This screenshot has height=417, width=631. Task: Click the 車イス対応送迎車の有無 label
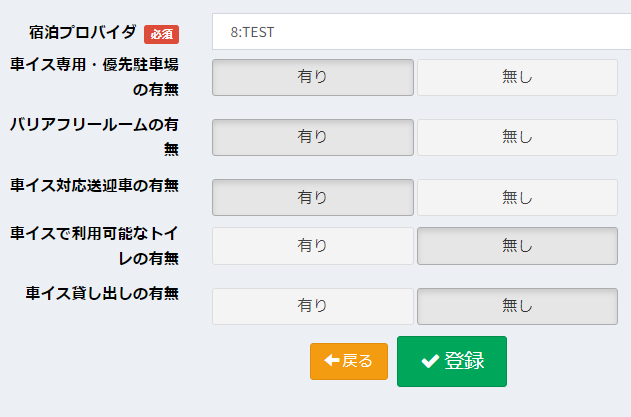point(95,185)
